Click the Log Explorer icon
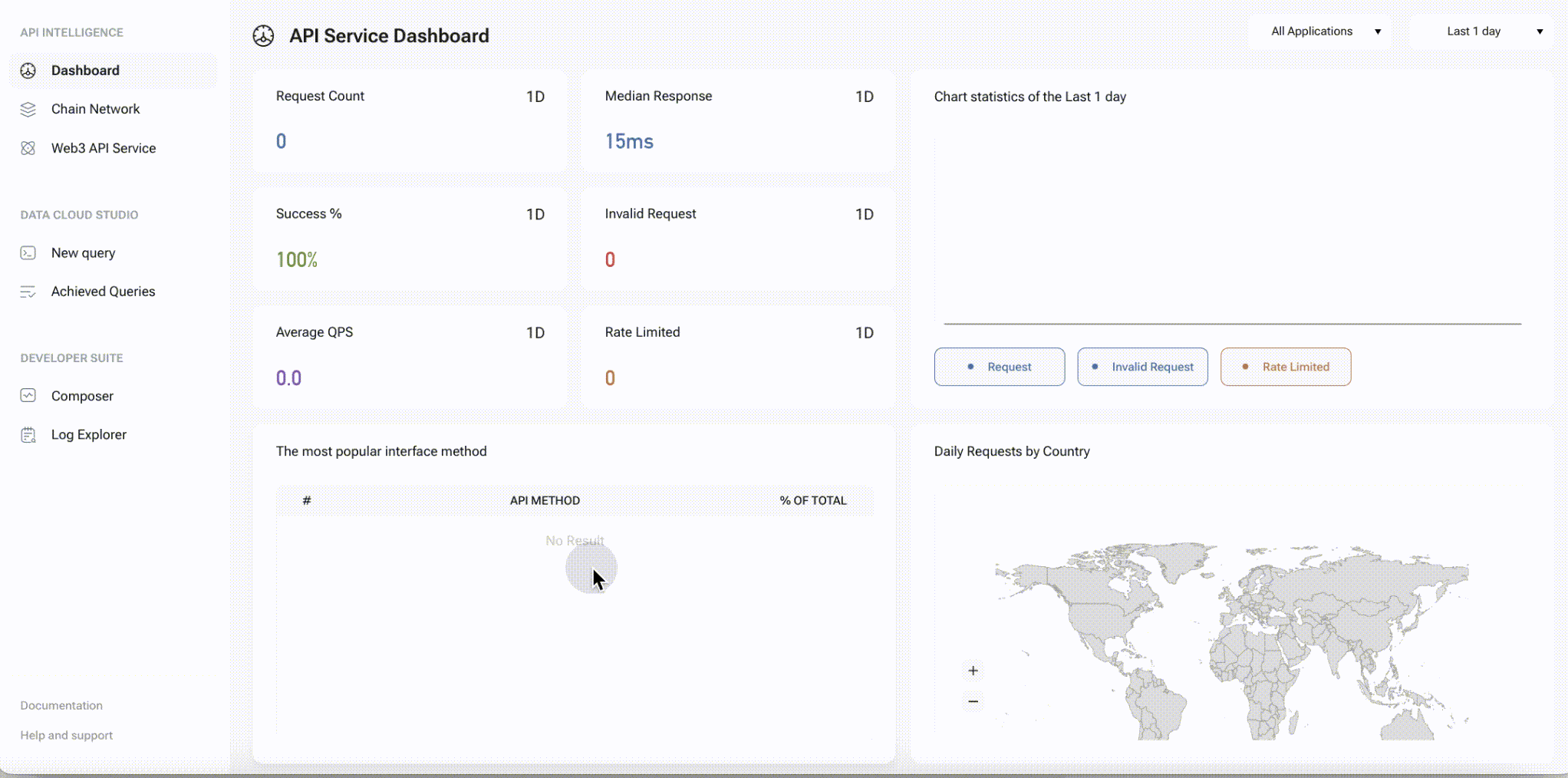 [x=28, y=435]
